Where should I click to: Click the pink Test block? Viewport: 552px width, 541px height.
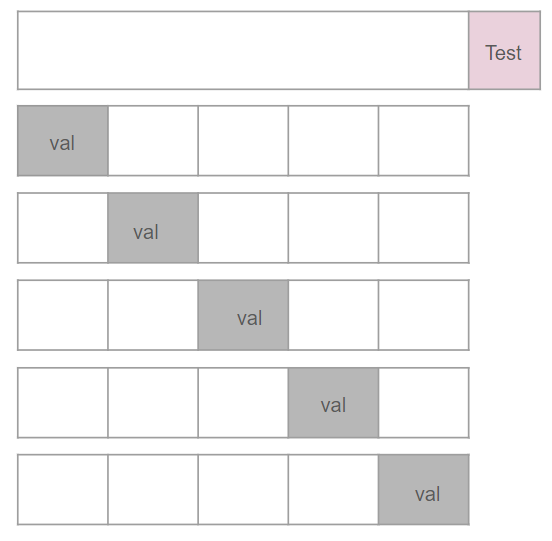click(x=504, y=50)
